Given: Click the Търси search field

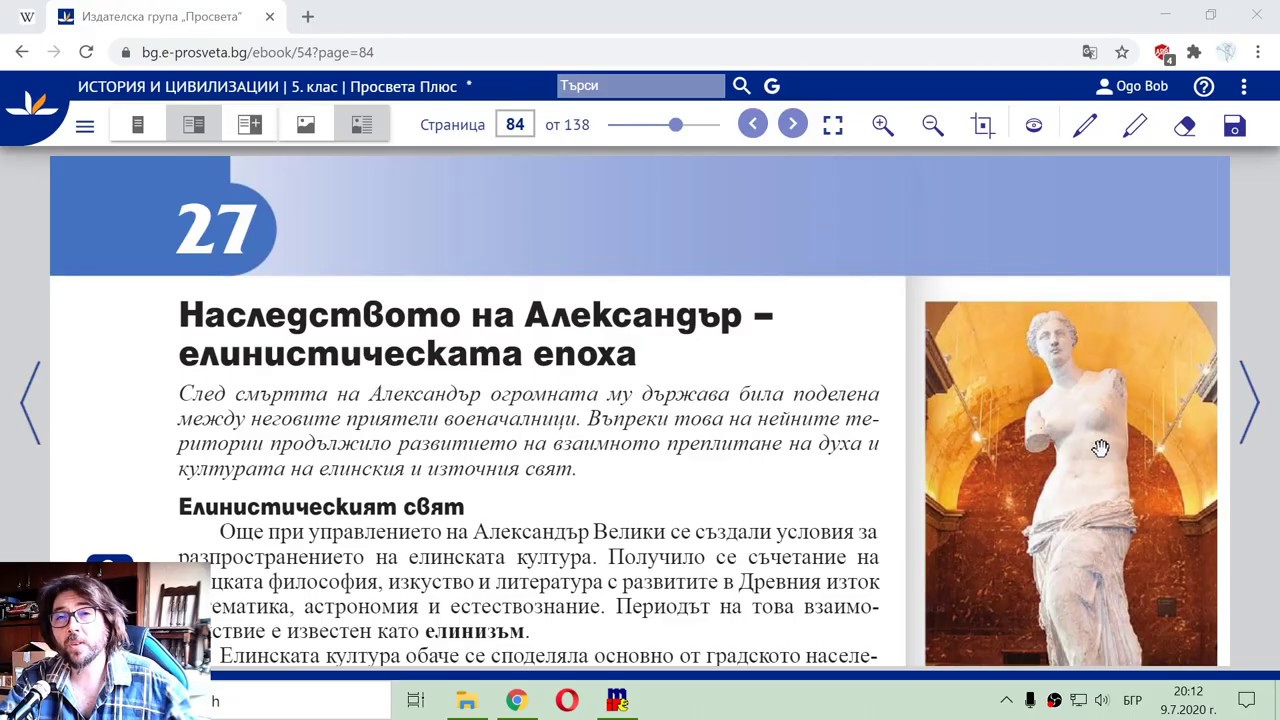Looking at the screenshot, I should pos(641,86).
